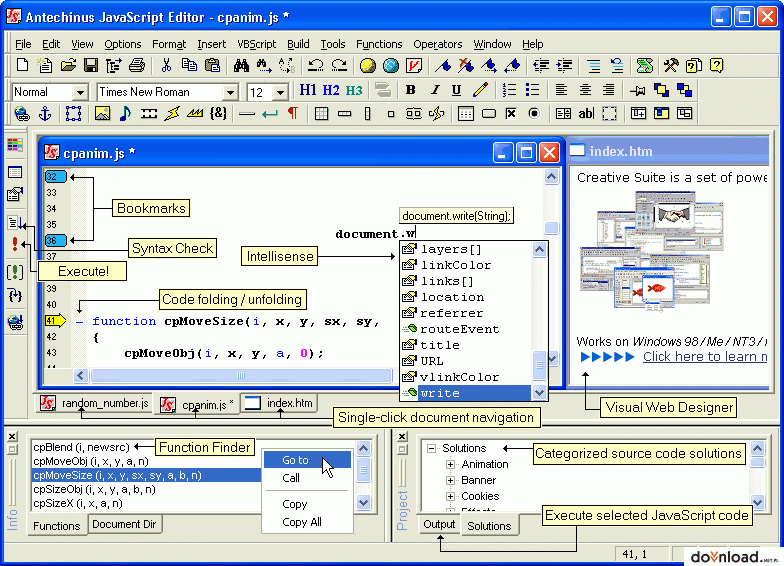This screenshot has width=784, height=566.
Task: Open the Output tab
Action: [439, 524]
